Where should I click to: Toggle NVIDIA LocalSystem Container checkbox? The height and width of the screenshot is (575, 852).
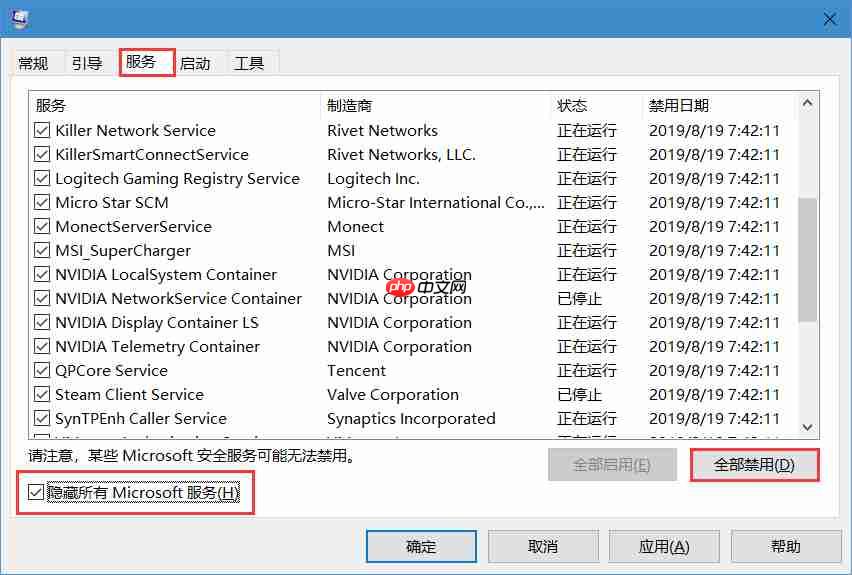point(42,274)
